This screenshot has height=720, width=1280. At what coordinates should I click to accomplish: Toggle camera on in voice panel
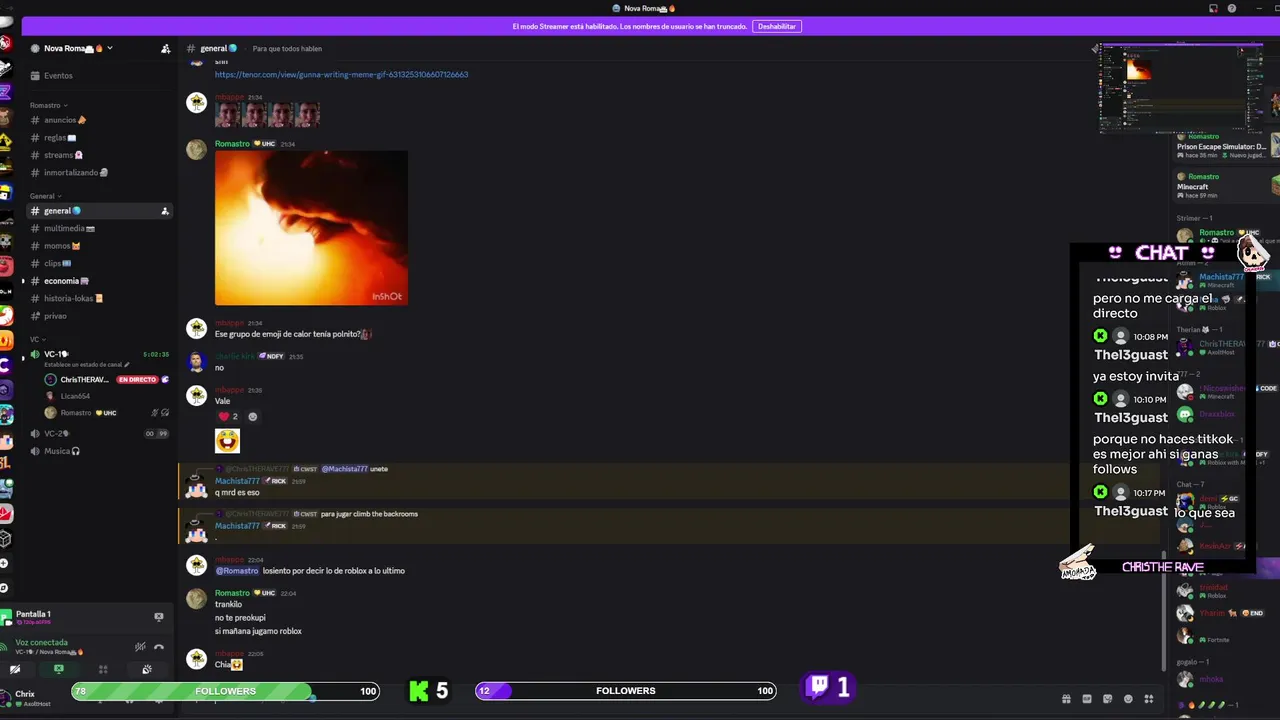click(15, 669)
